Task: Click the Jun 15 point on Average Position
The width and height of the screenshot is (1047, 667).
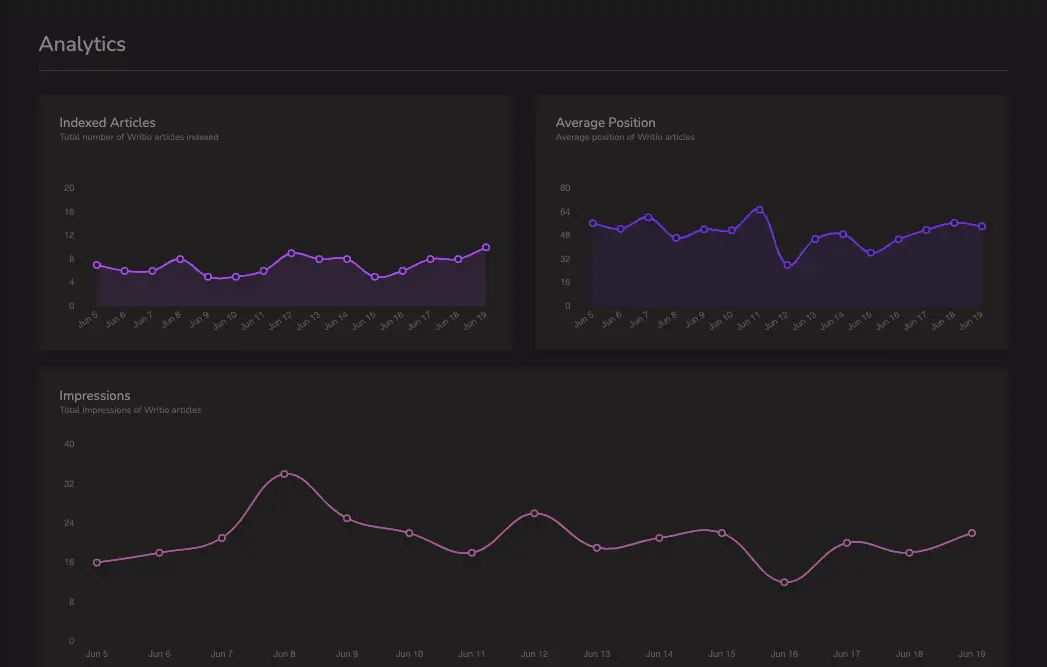Action: click(871, 253)
